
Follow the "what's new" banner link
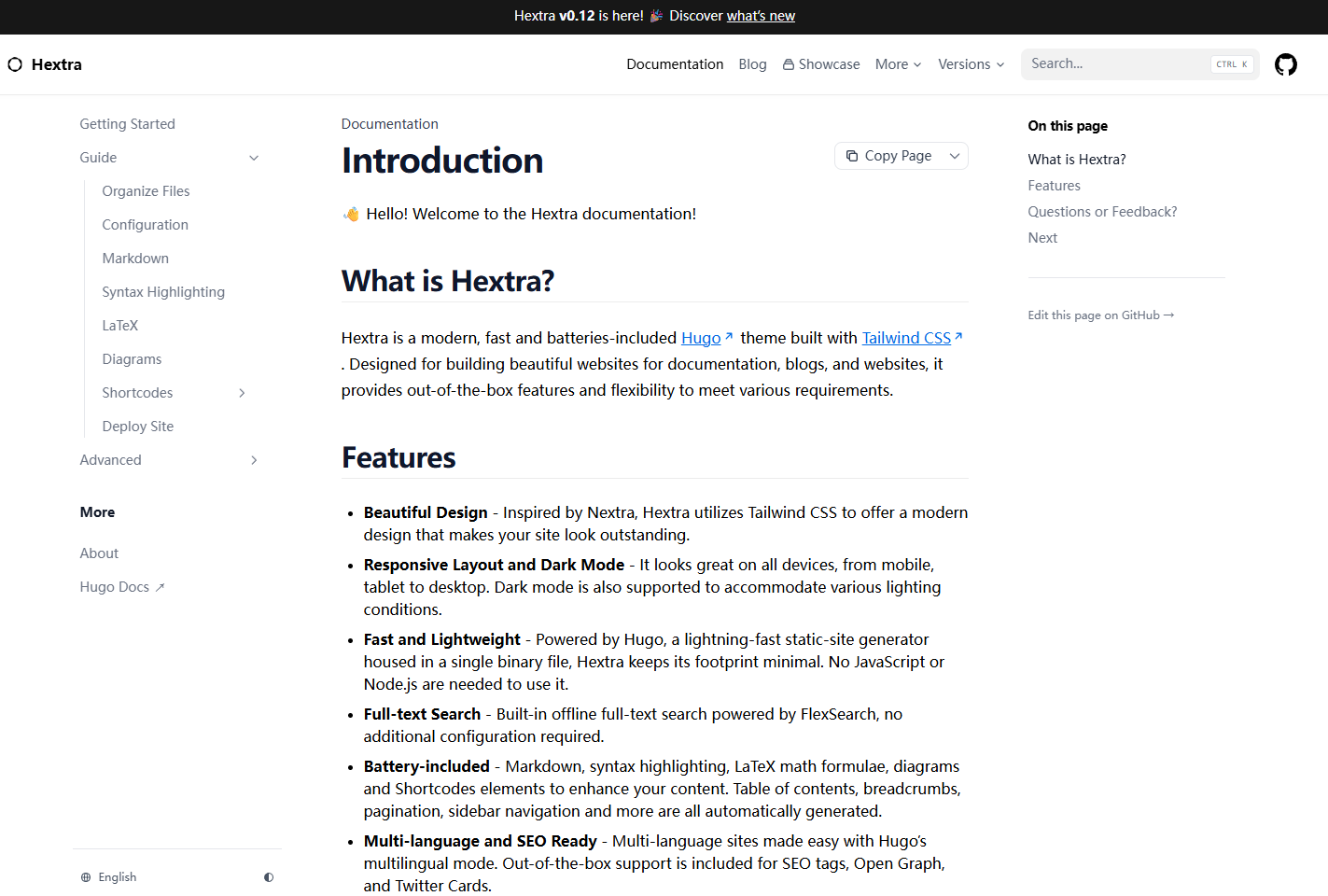761,16
